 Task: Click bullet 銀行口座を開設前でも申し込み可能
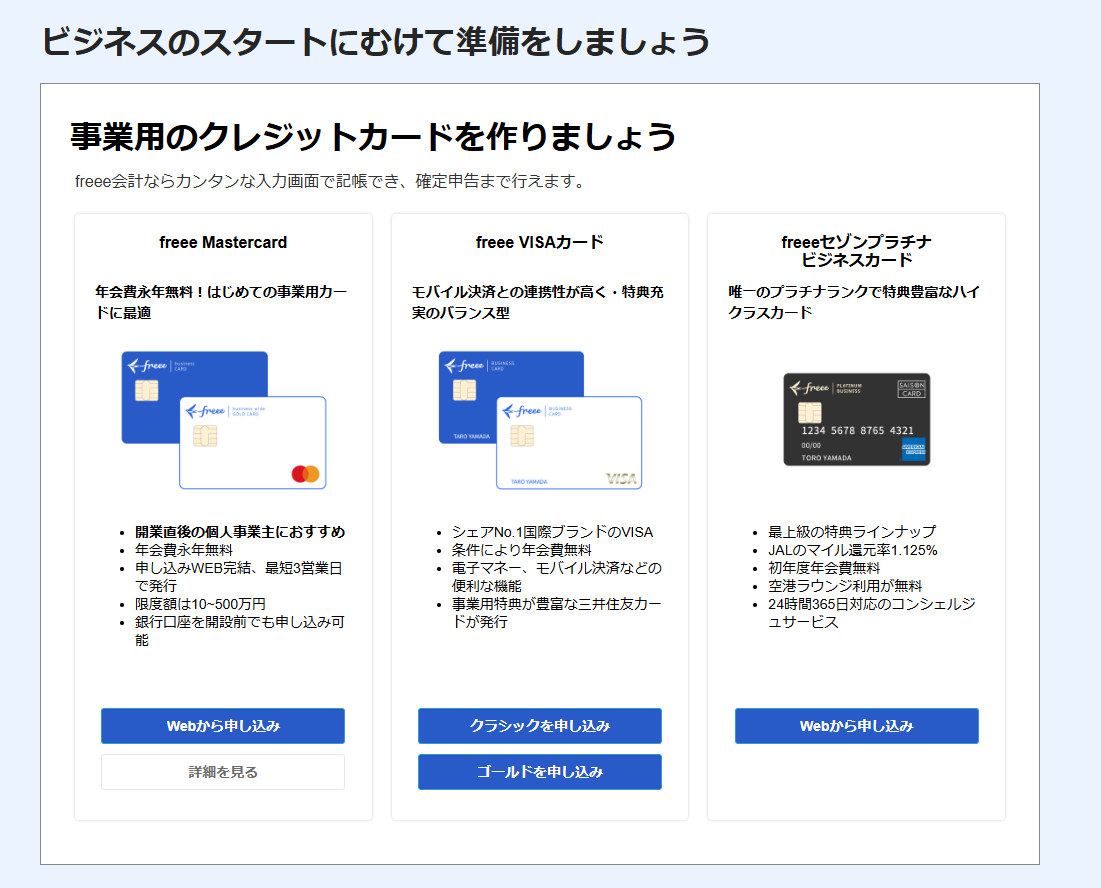tap(240, 630)
